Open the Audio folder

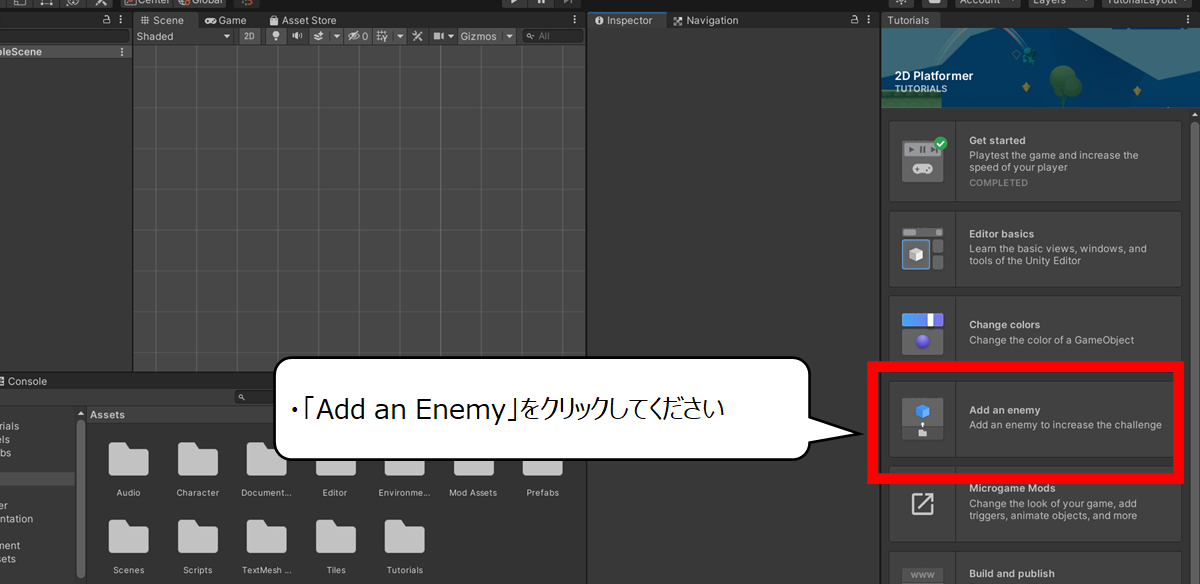pyautogui.click(x=128, y=467)
